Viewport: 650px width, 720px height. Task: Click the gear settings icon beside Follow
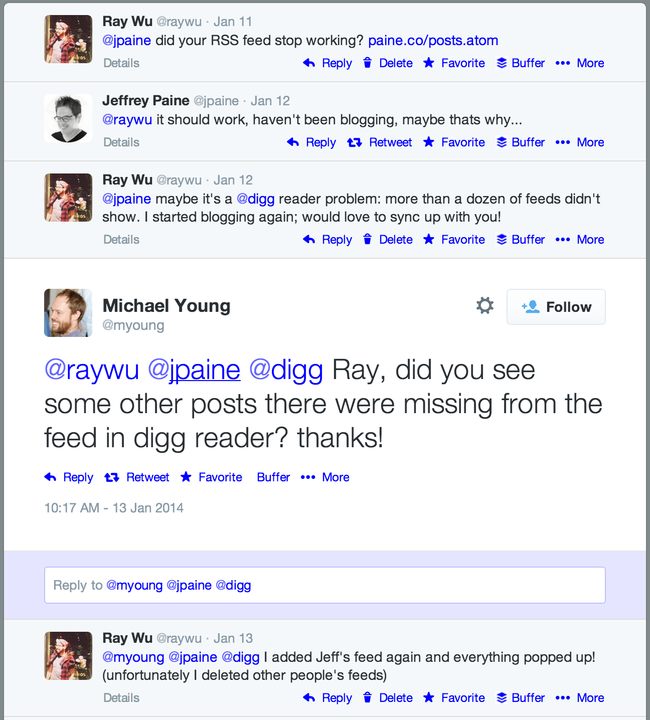[x=485, y=306]
